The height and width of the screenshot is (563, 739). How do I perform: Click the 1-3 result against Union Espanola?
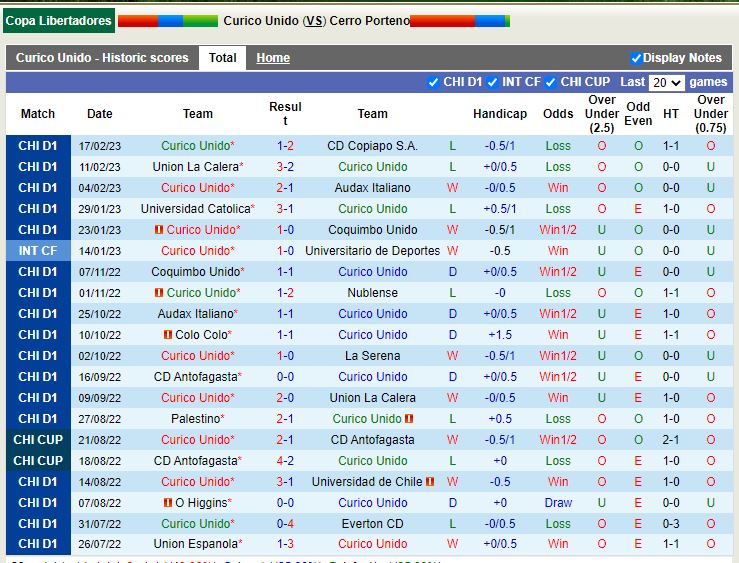[285, 544]
